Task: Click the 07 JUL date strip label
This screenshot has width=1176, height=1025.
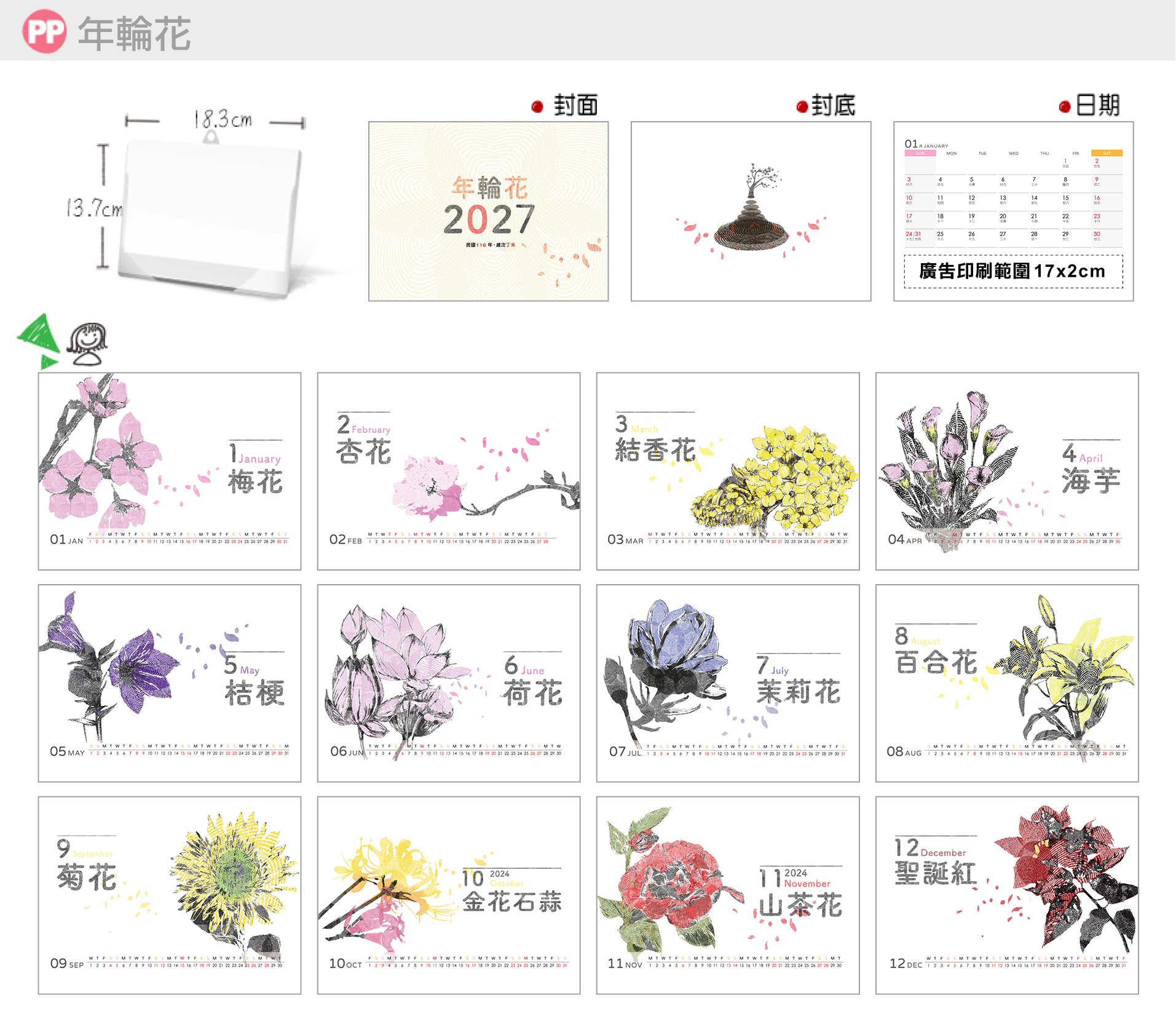Action: tap(625, 752)
